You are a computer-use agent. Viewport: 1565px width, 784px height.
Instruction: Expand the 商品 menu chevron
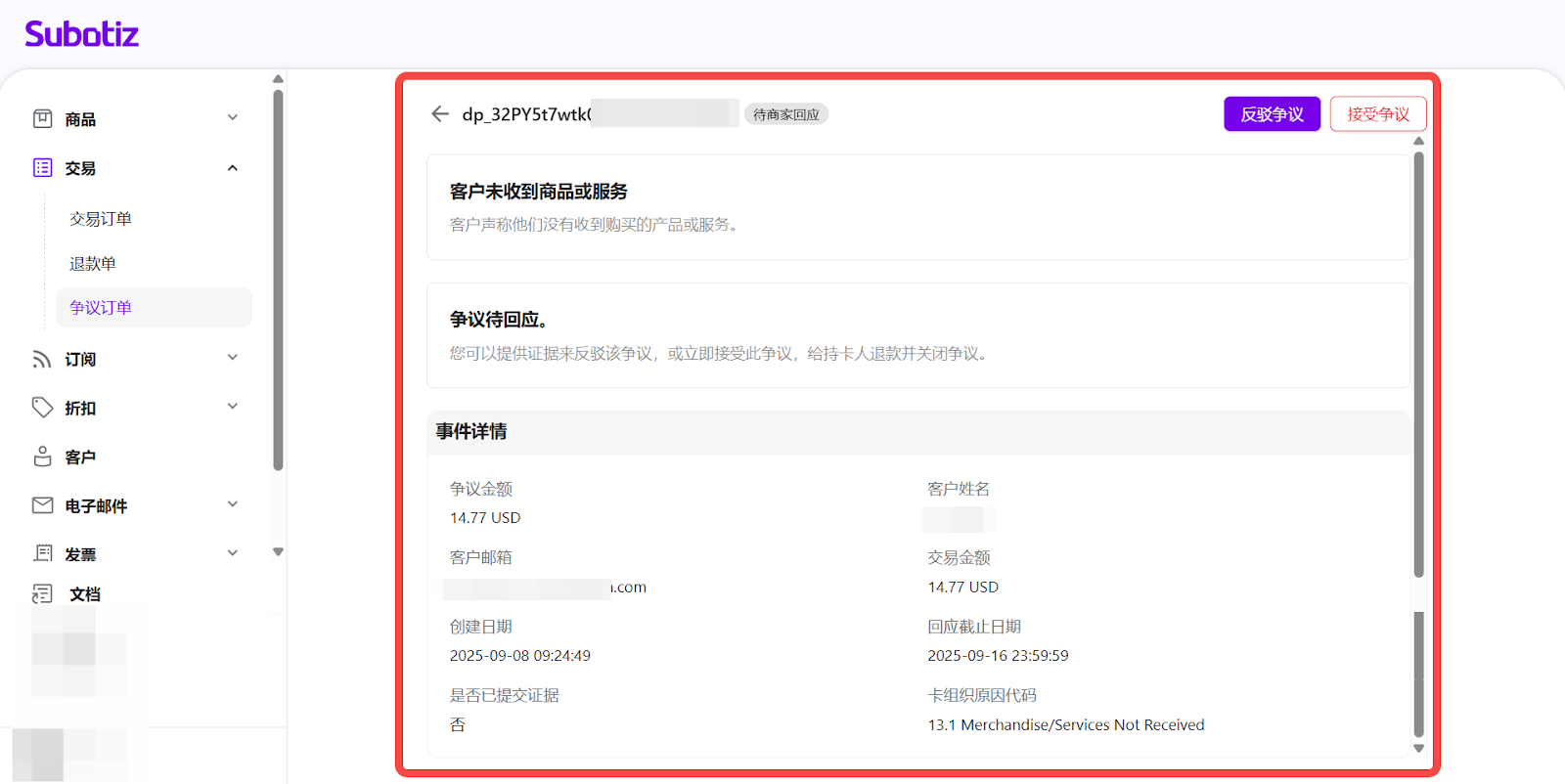233,118
